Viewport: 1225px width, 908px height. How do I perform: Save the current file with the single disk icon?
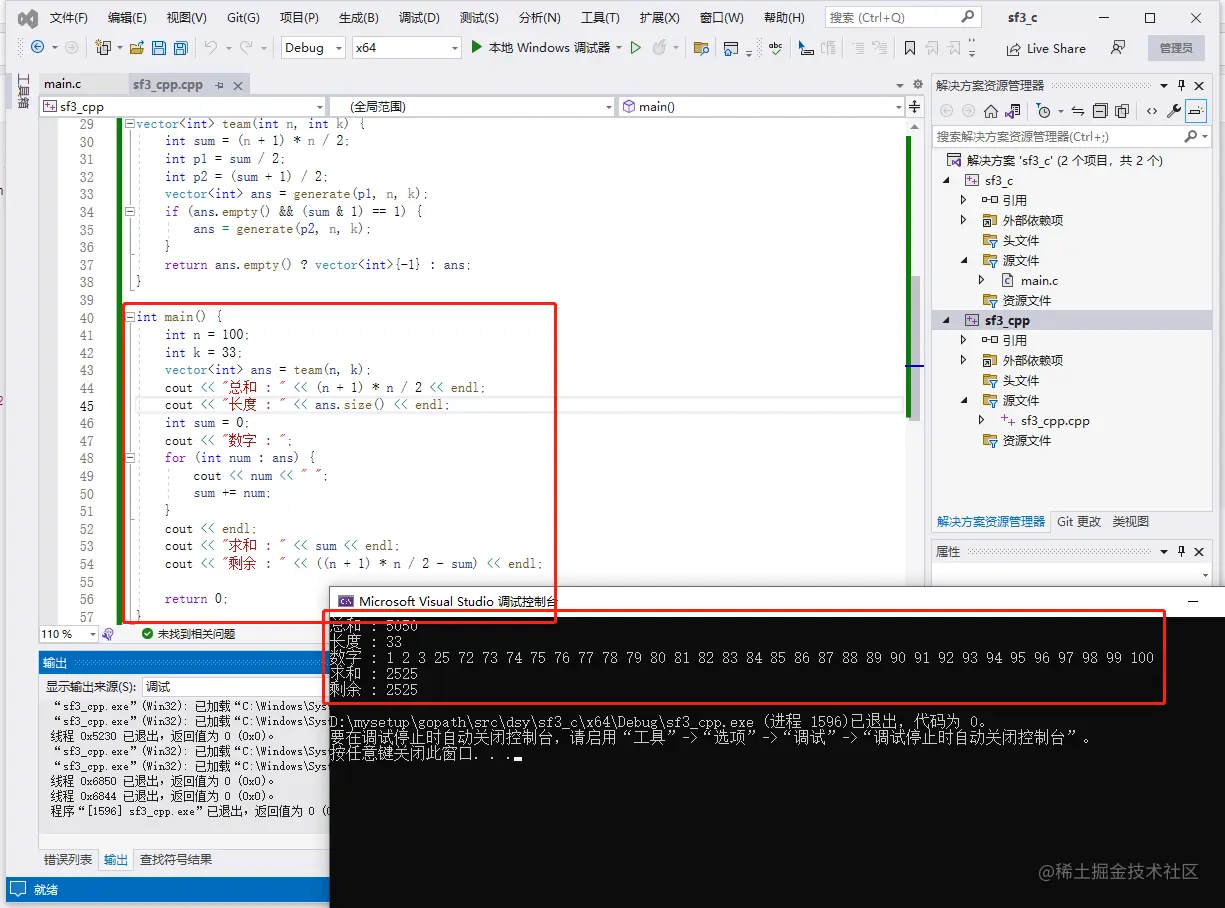160,47
